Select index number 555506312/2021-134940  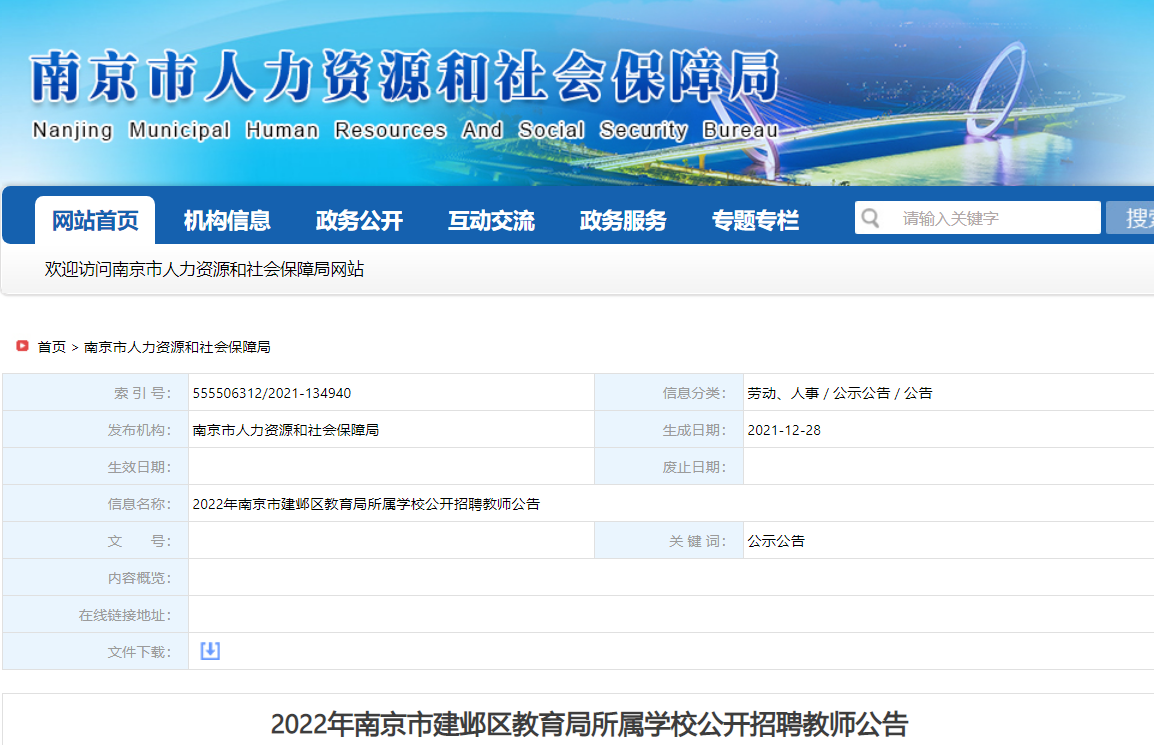[x=272, y=393]
